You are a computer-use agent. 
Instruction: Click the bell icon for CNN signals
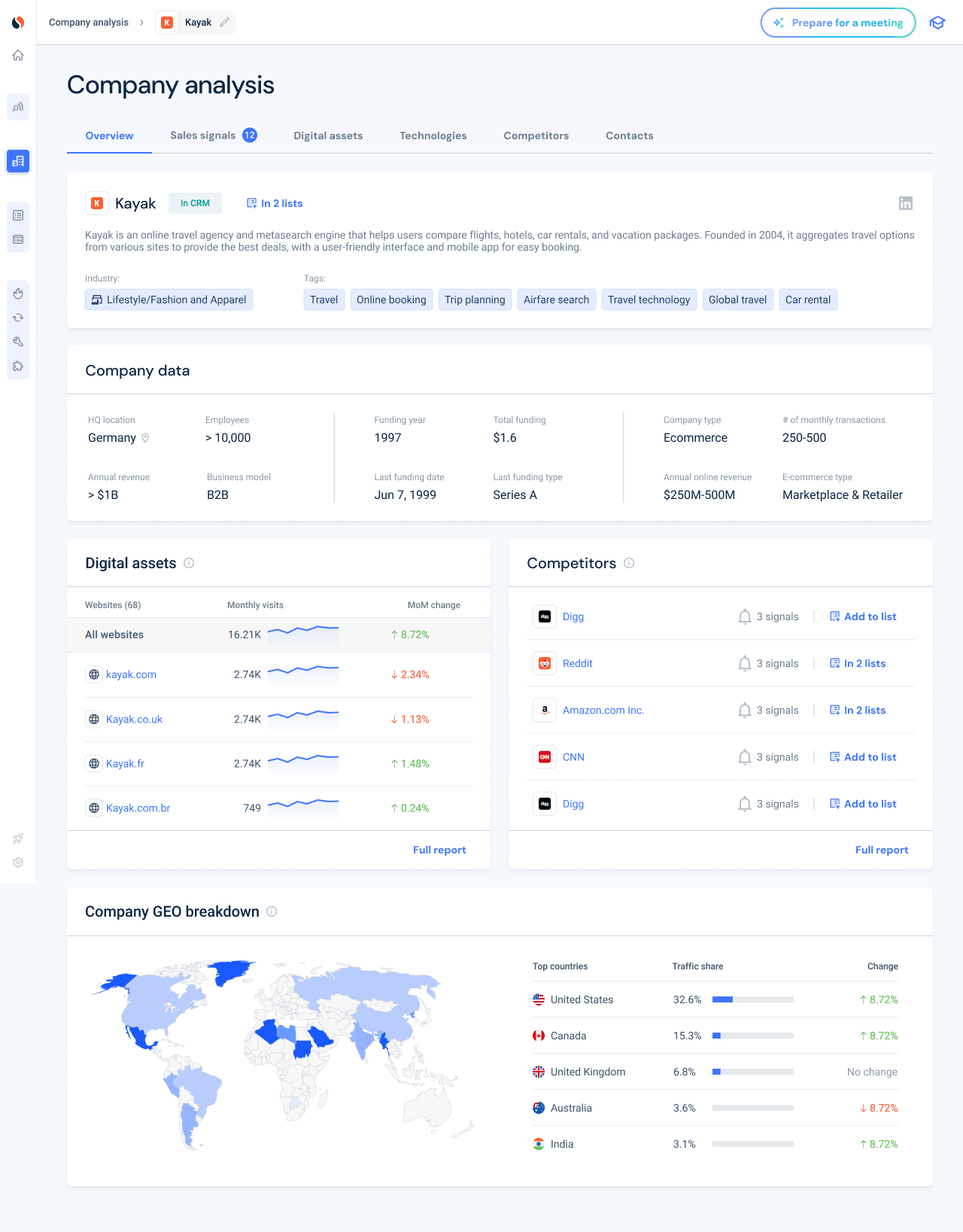(x=745, y=757)
